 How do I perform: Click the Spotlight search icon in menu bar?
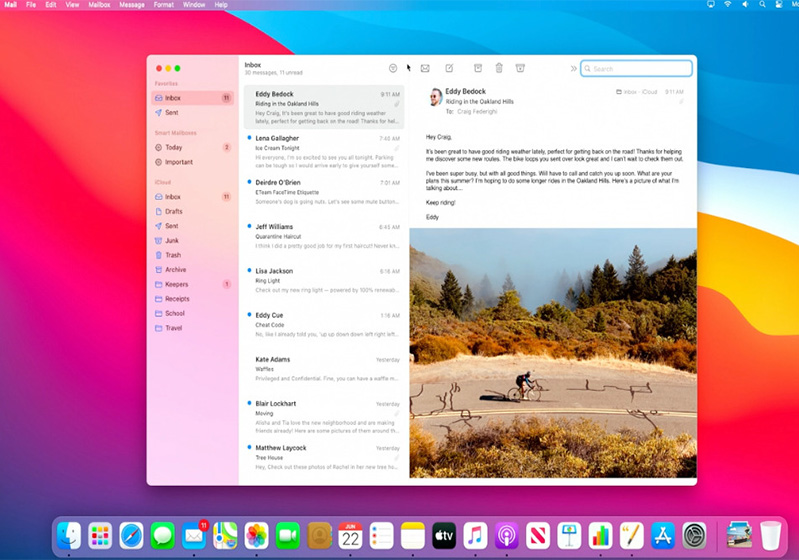(x=762, y=4)
